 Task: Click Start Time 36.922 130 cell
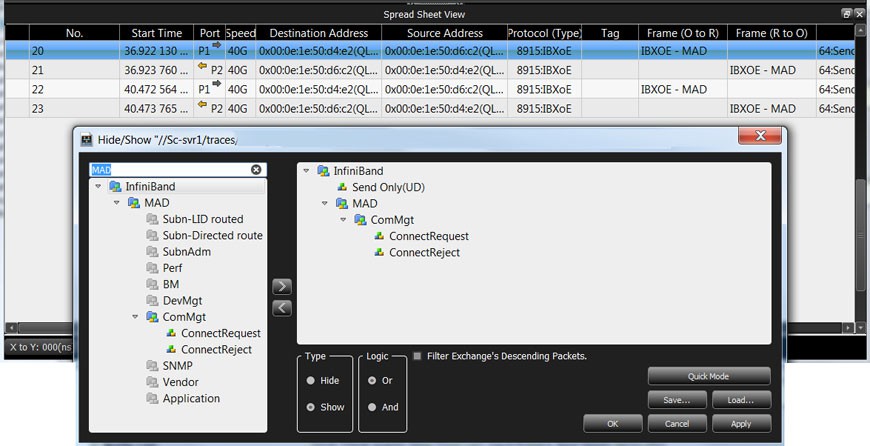coord(156,51)
